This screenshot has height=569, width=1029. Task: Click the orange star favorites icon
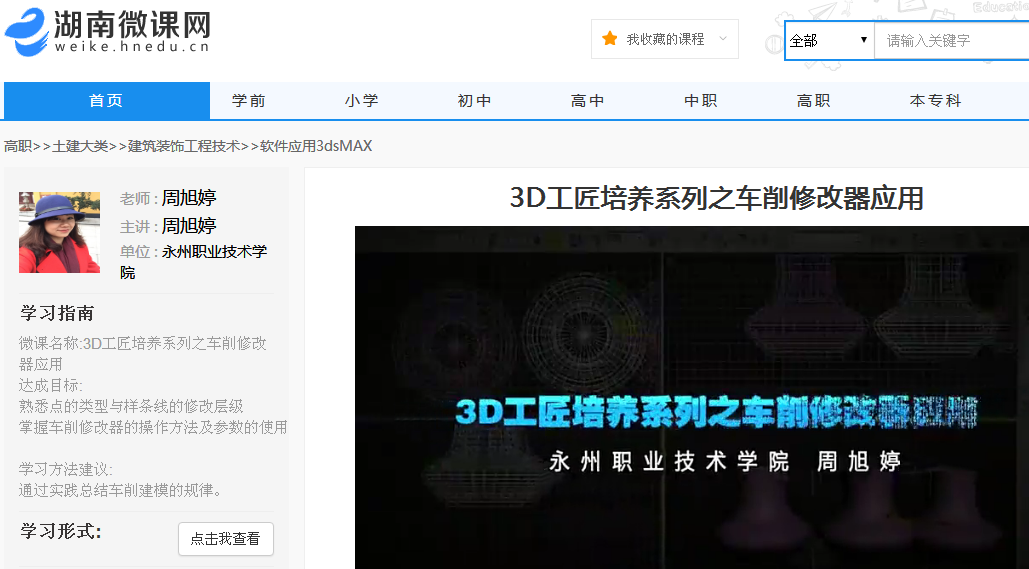click(x=609, y=39)
